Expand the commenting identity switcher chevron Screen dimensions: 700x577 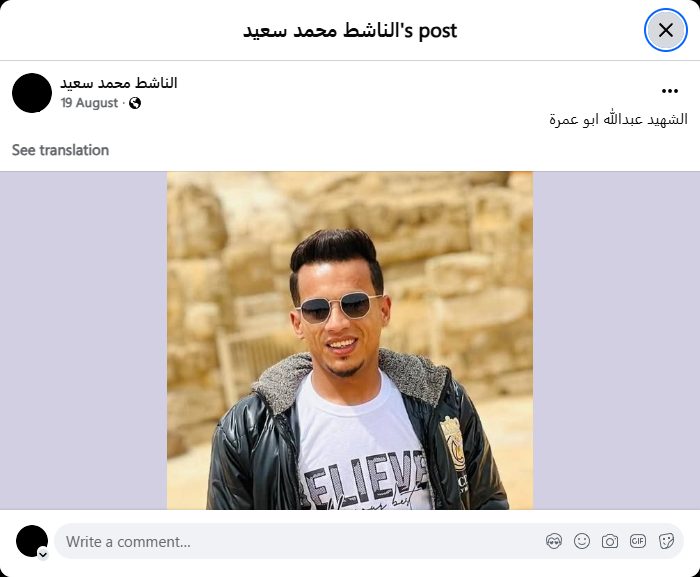pos(43,554)
